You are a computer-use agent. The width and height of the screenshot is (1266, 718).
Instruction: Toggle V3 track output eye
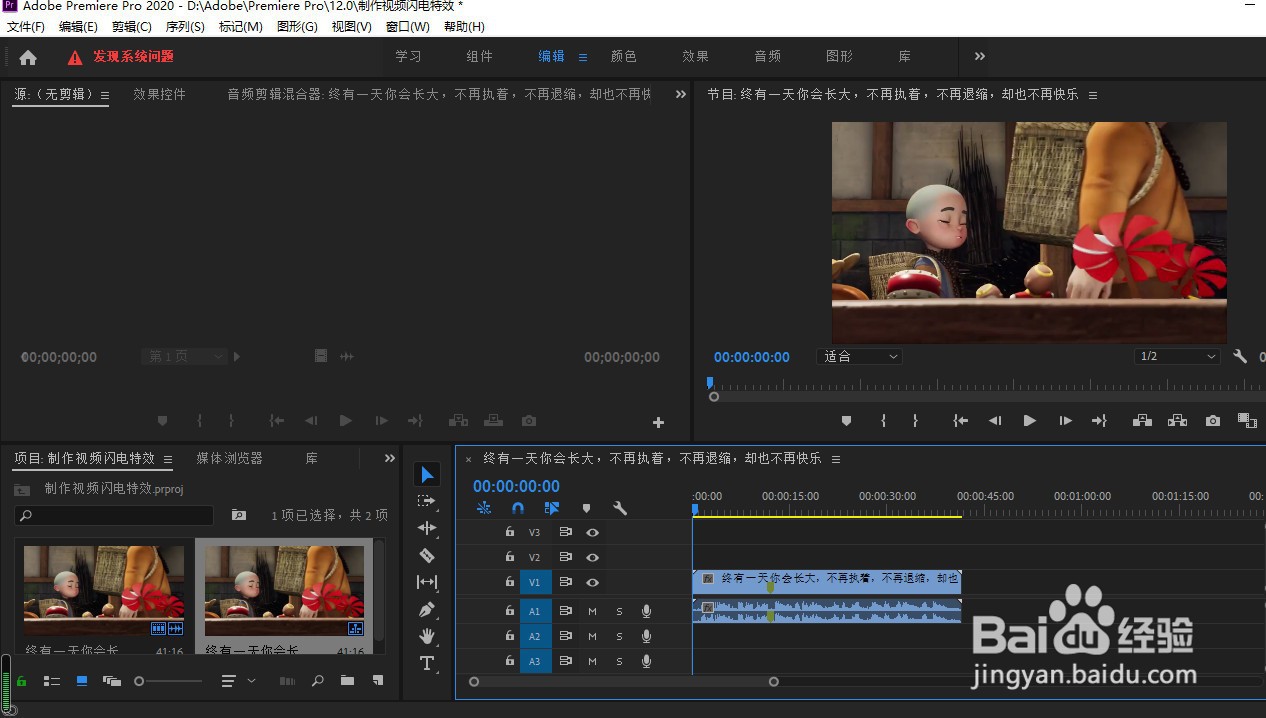[592, 533]
